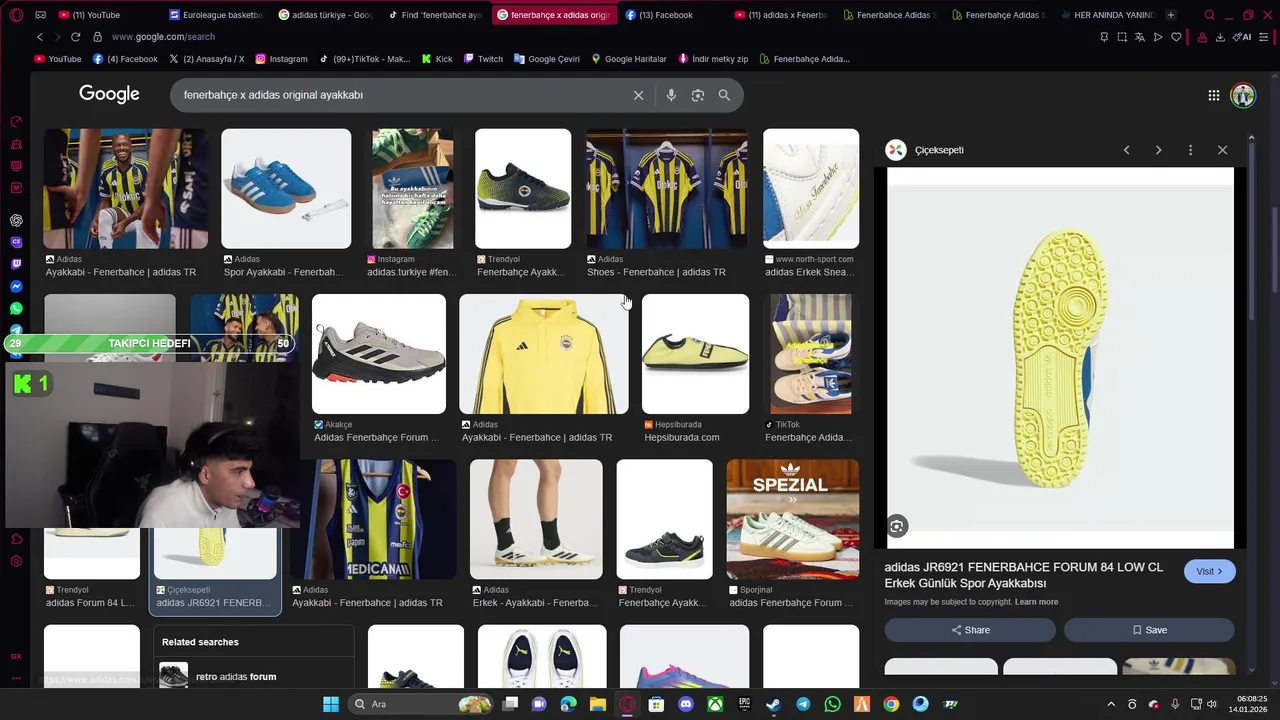The image size is (1280, 720).
Task: Share the previewed image
Action: click(970, 630)
